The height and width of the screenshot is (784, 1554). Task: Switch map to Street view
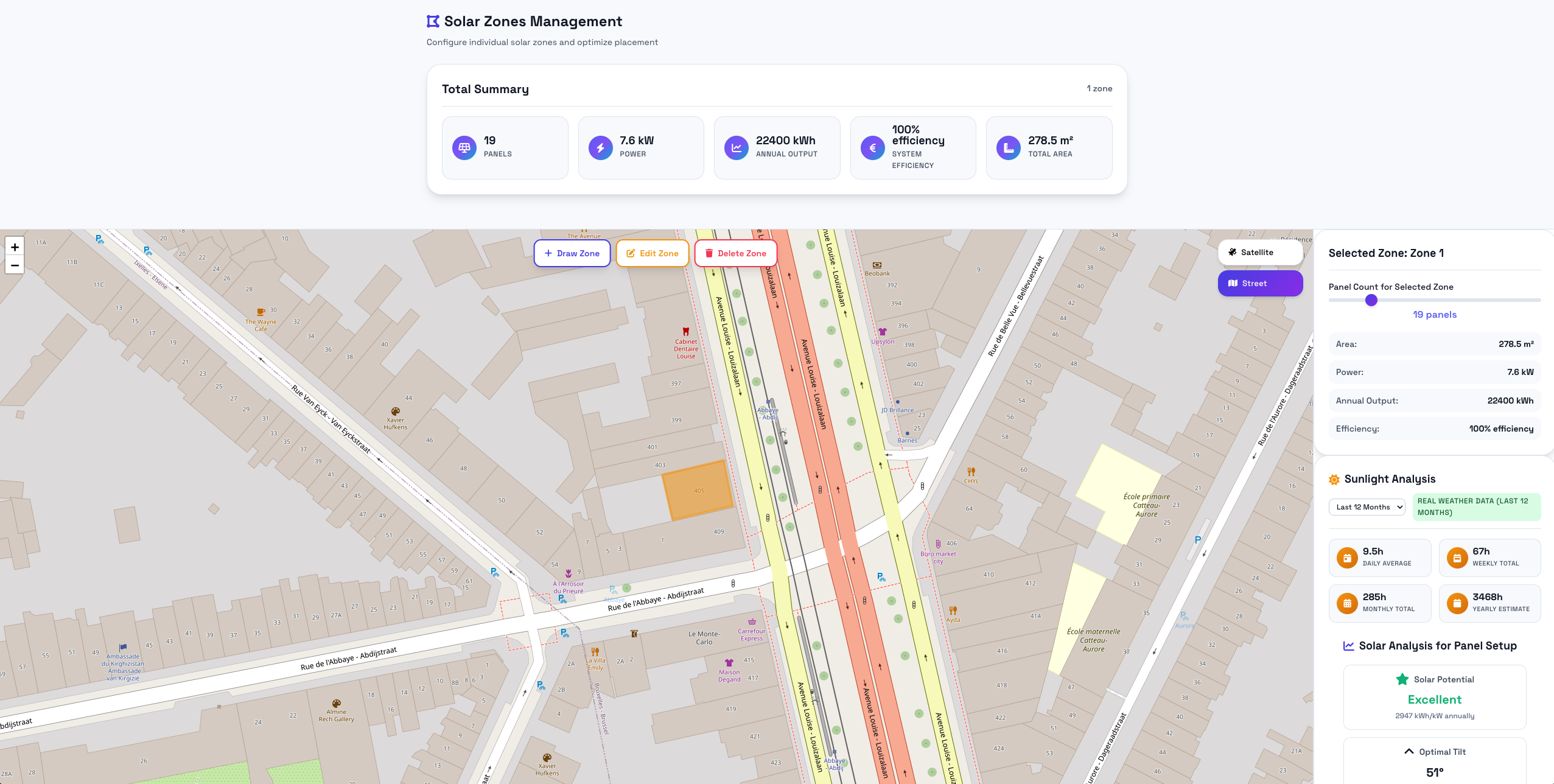point(1260,284)
